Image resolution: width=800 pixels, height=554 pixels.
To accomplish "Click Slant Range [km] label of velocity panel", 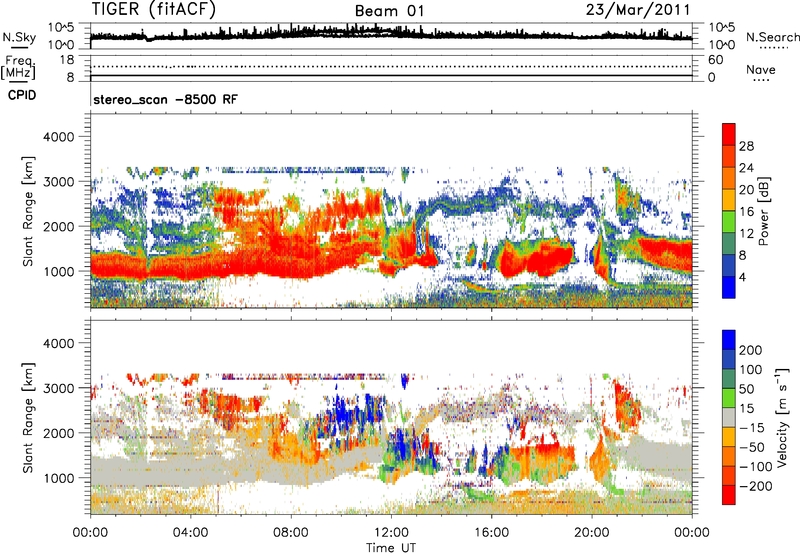I will click(x=28, y=418).
